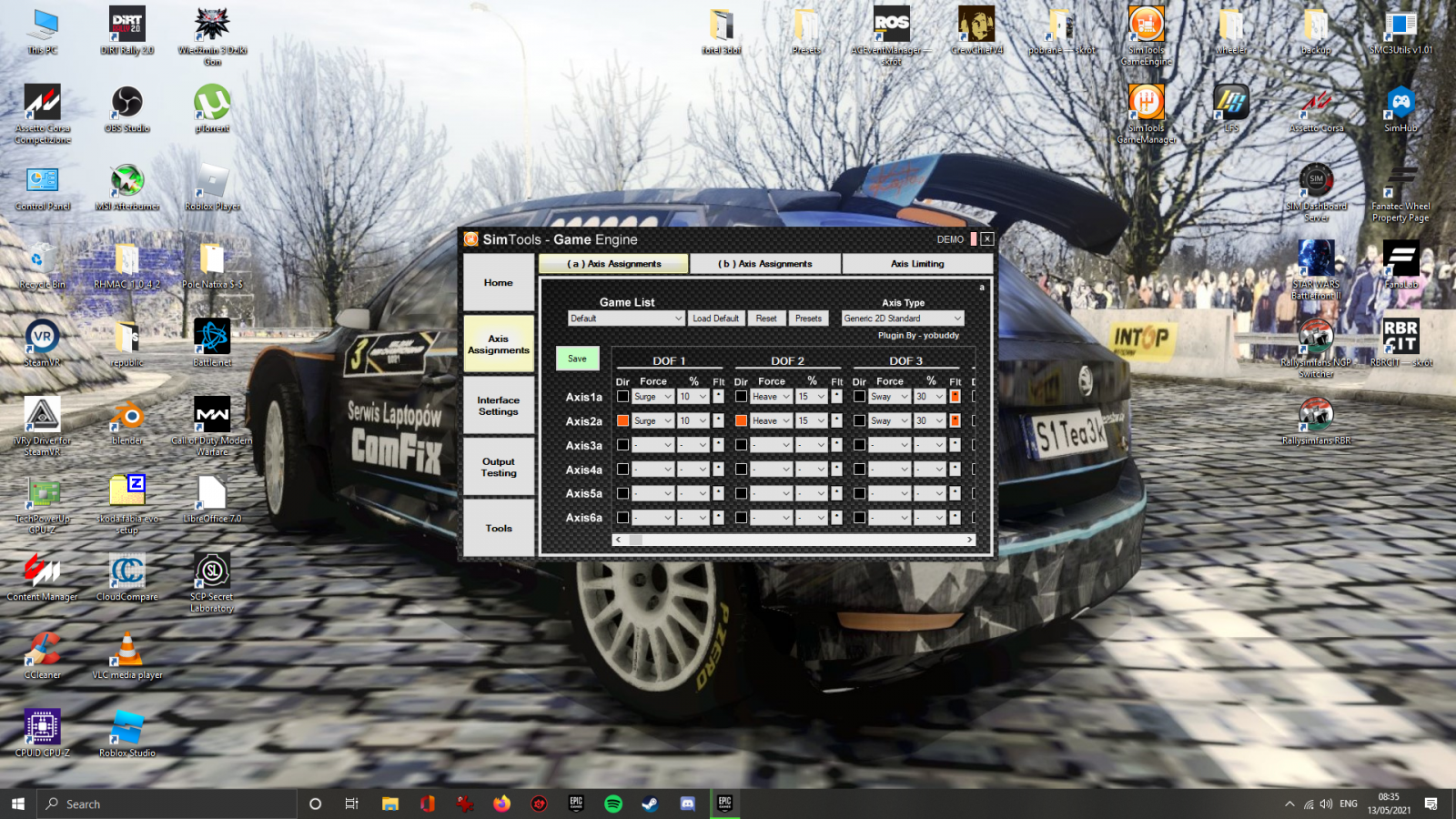Open Axis1a DOF 3 Sway dropdown
Image resolution: width=1456 pixels, height=819 pixels.
click(889, 396)
